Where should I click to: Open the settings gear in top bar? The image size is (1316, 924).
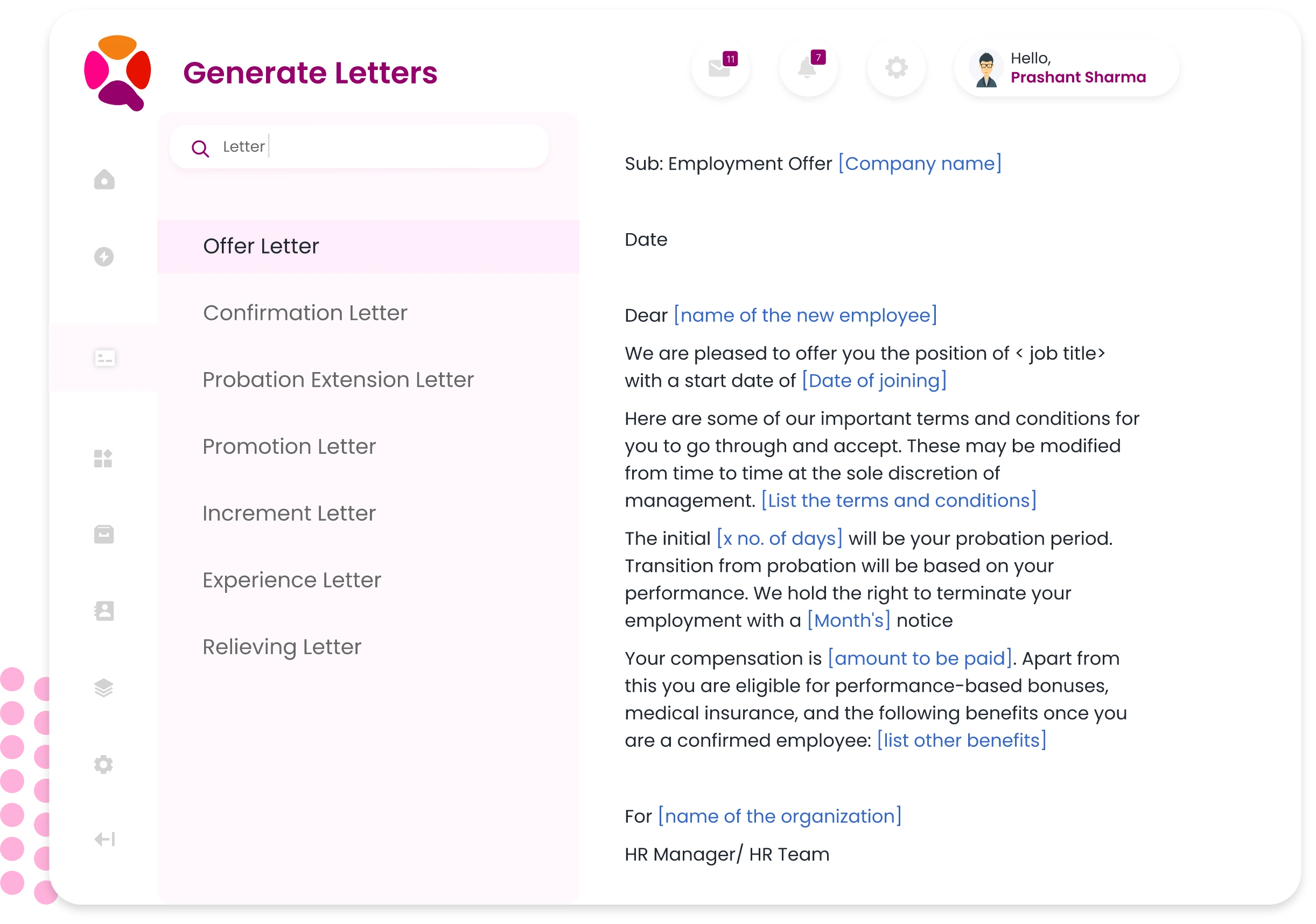pos(896,68)
